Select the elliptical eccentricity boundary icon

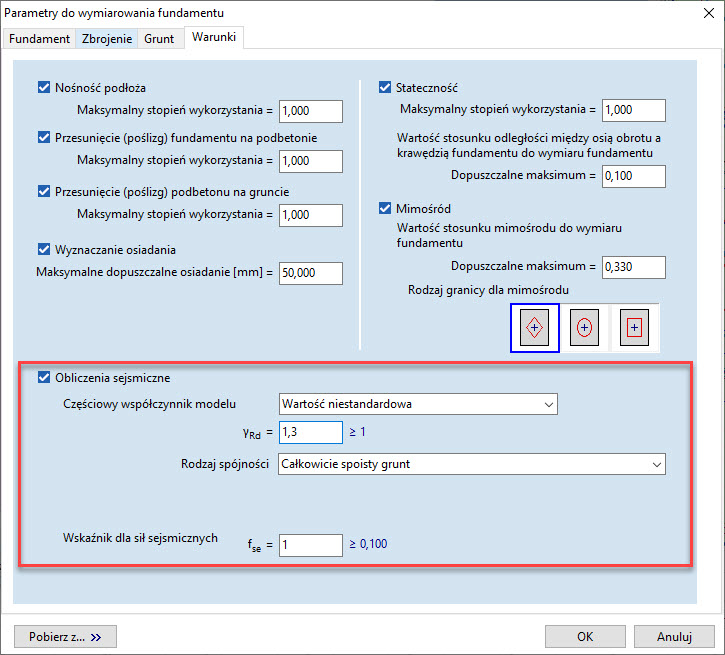585,328
